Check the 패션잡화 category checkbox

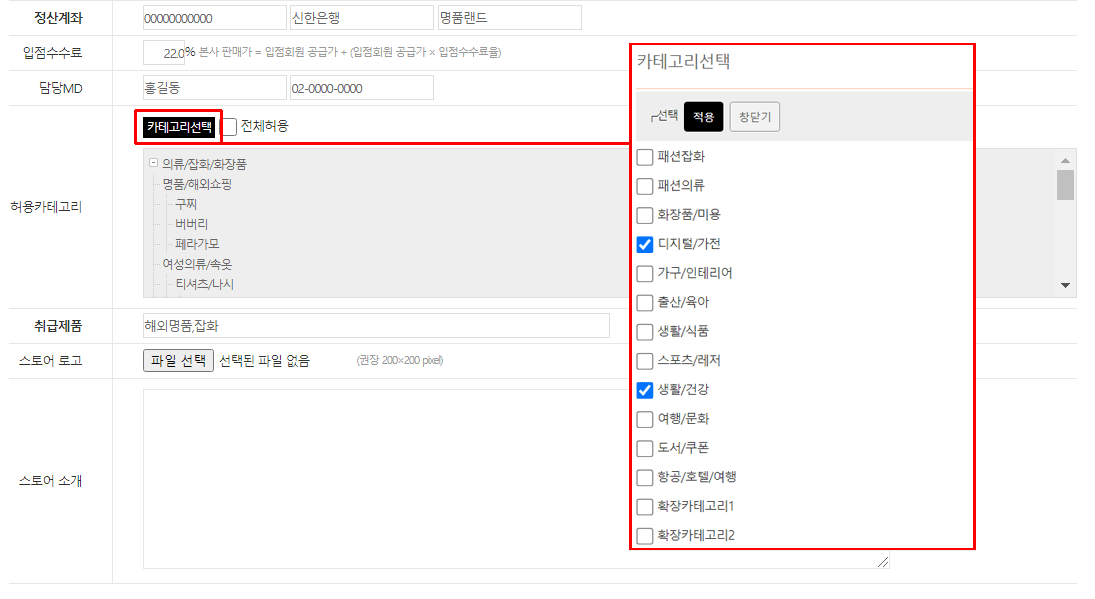[645, 157]
